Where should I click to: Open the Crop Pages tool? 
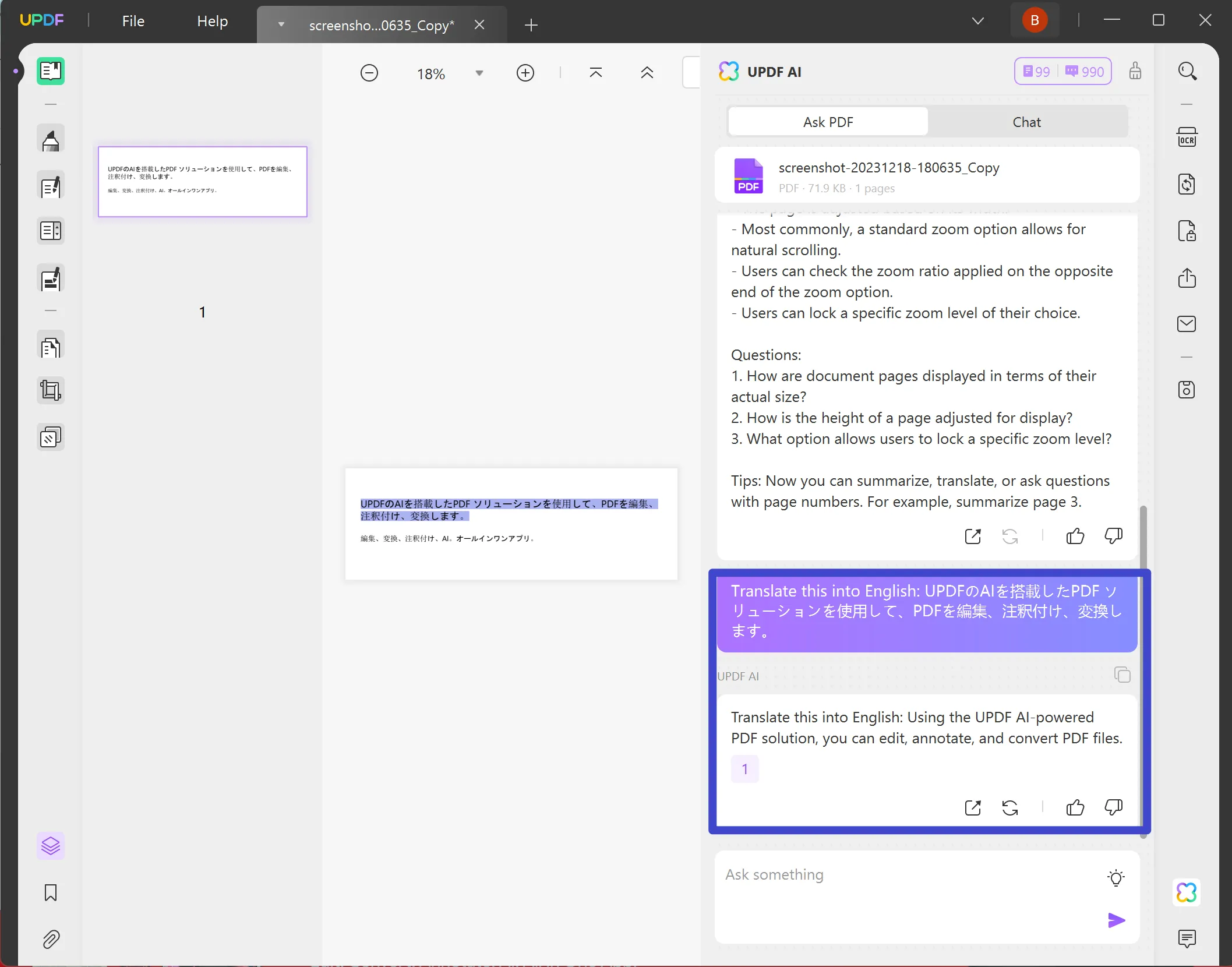pos(51,390)
